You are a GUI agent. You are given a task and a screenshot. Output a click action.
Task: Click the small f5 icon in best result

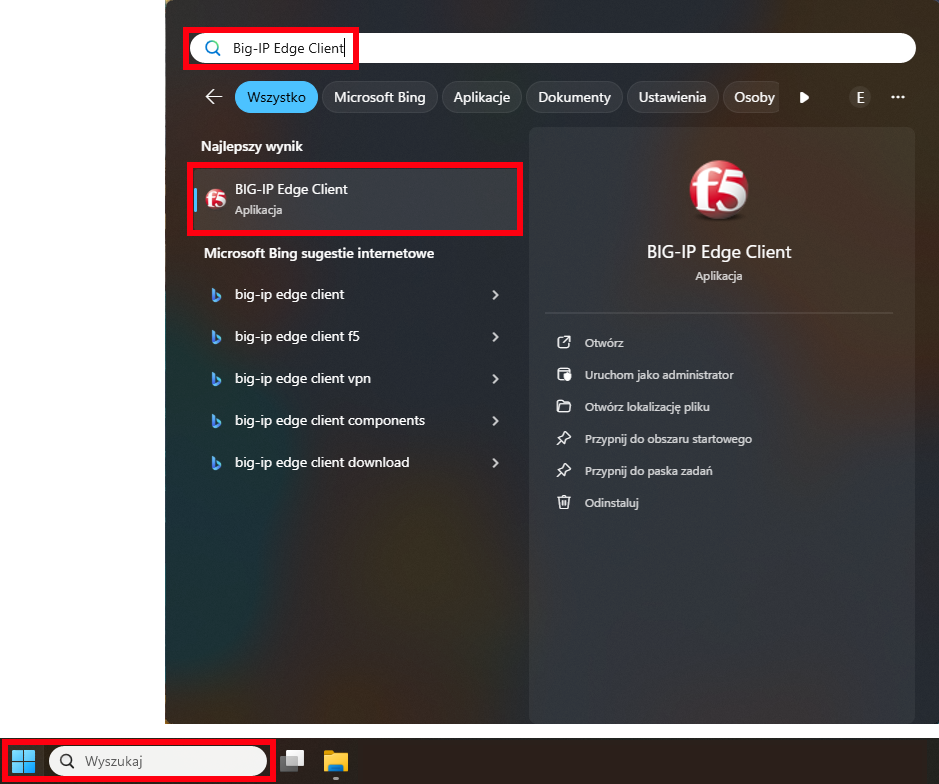click(x=216, y=198)
